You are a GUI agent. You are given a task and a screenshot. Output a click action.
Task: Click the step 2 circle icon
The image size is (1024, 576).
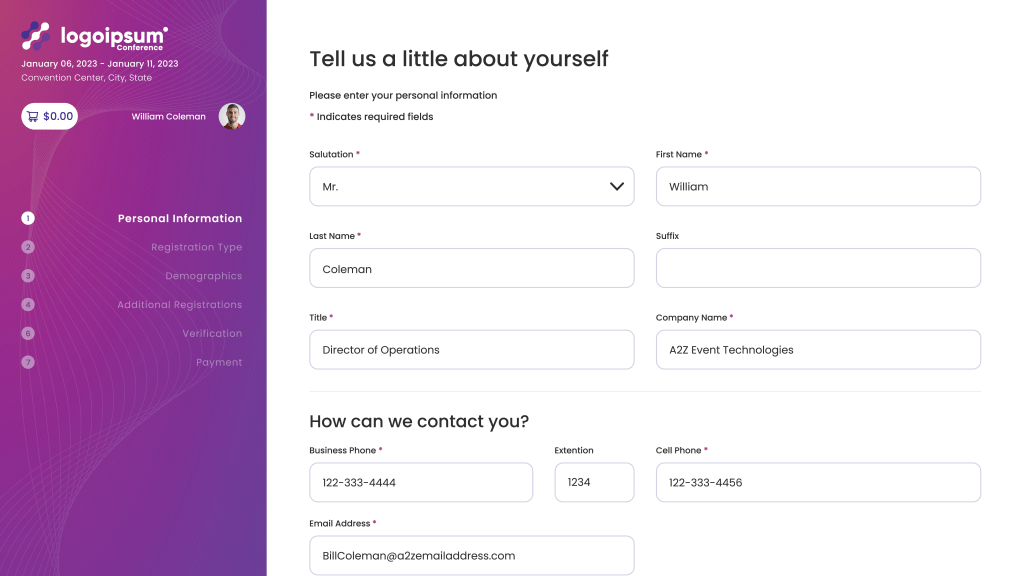click(28, 247)
